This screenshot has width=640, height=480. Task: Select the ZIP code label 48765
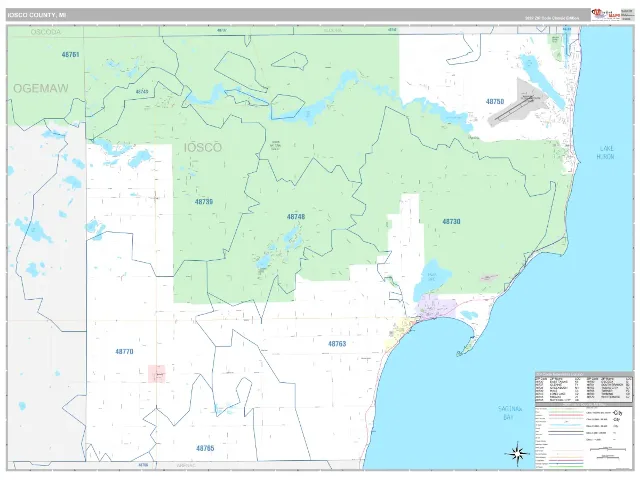coord(205,448)
